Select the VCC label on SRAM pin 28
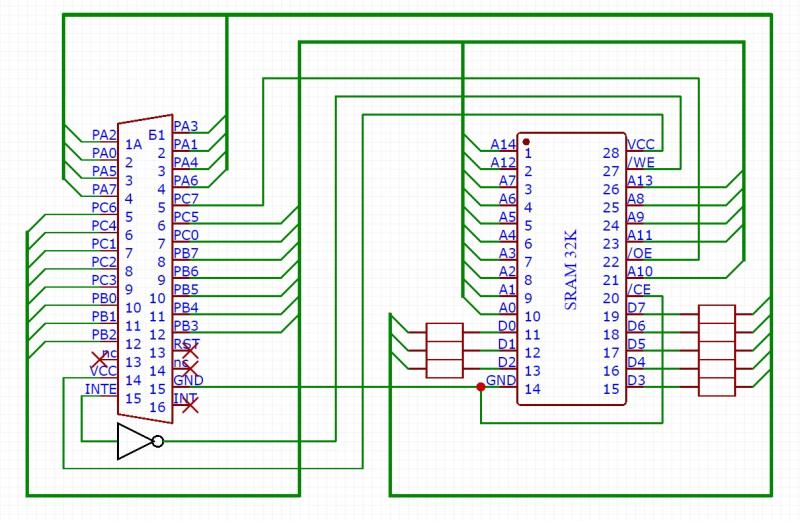The image size is (800, 521). (641, 144)
